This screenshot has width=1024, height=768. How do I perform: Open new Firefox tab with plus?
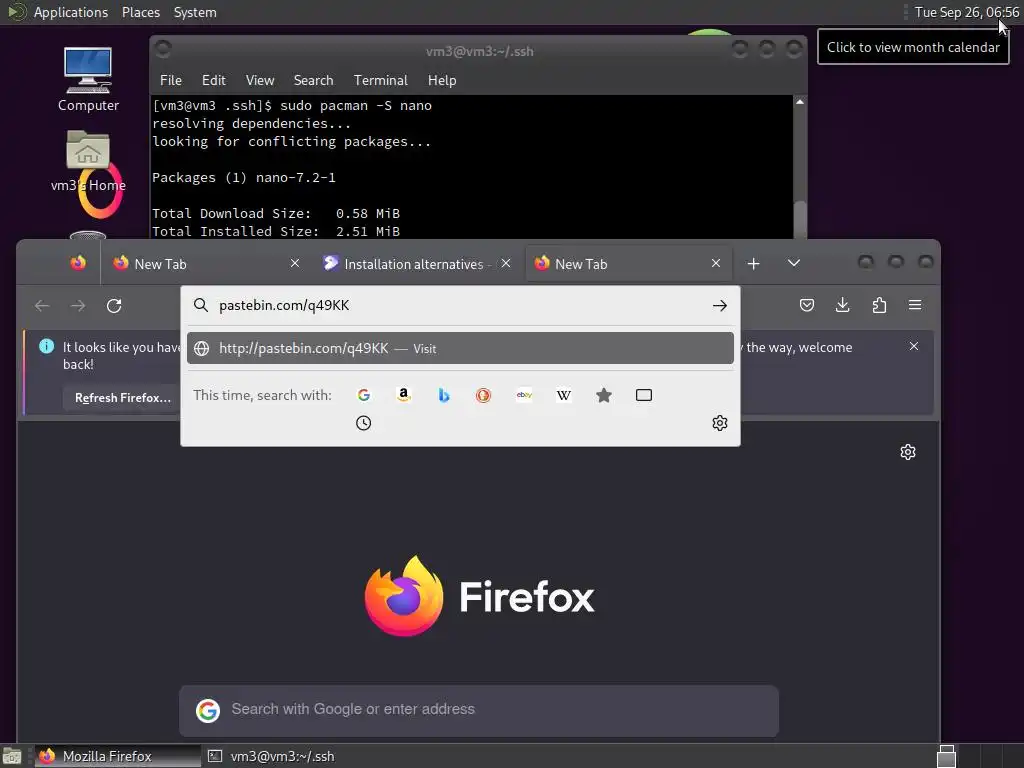(754, 263)
